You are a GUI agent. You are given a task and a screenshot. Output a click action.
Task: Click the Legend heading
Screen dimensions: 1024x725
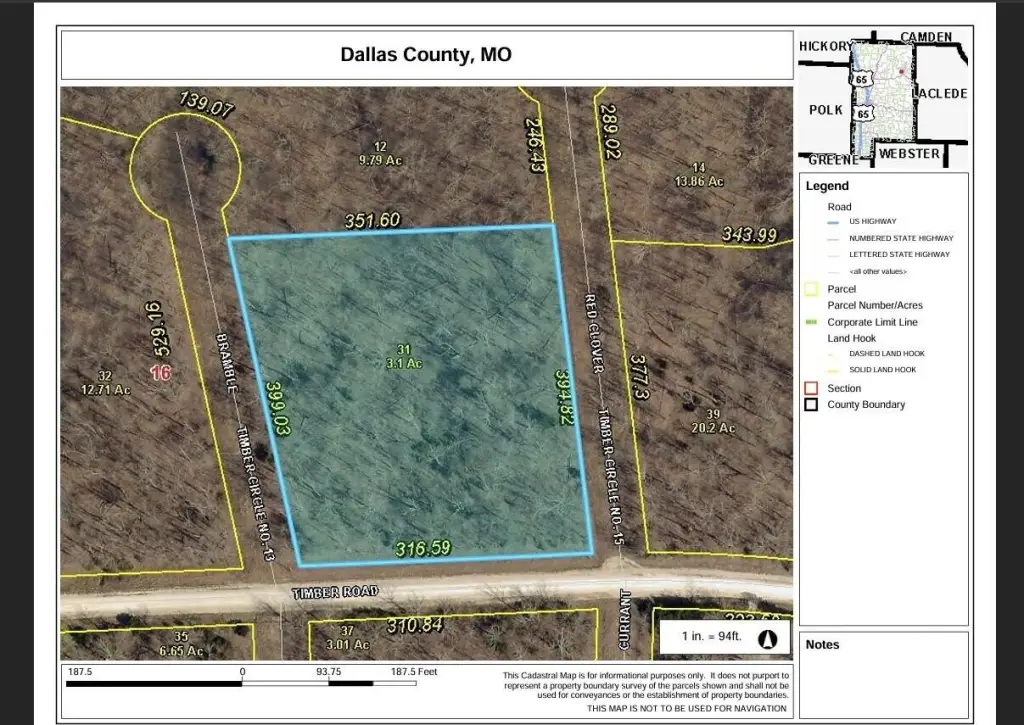tap(827, 186)
